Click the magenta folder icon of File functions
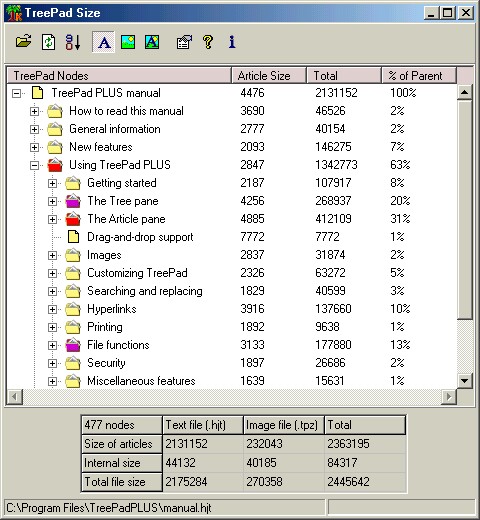 (x=73, y=345)
